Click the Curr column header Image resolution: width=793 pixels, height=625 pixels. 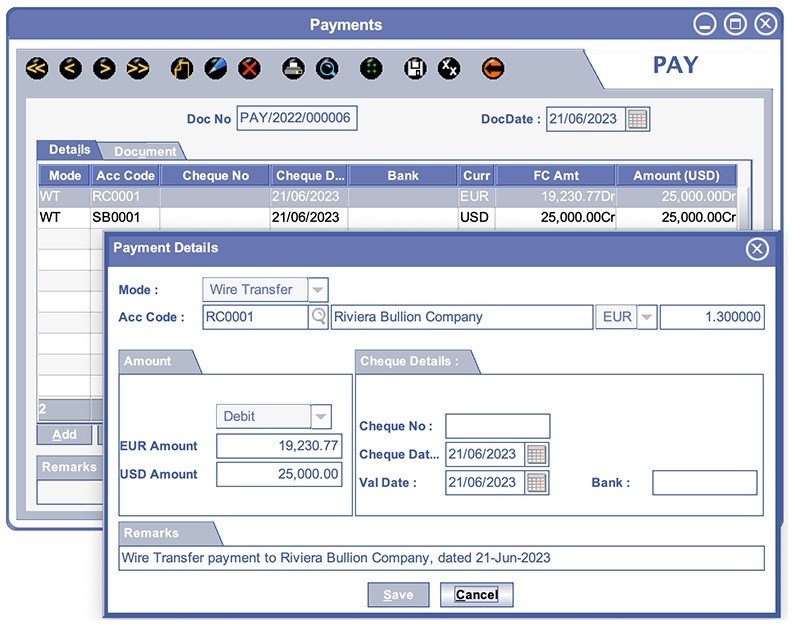tap(476, 176)
